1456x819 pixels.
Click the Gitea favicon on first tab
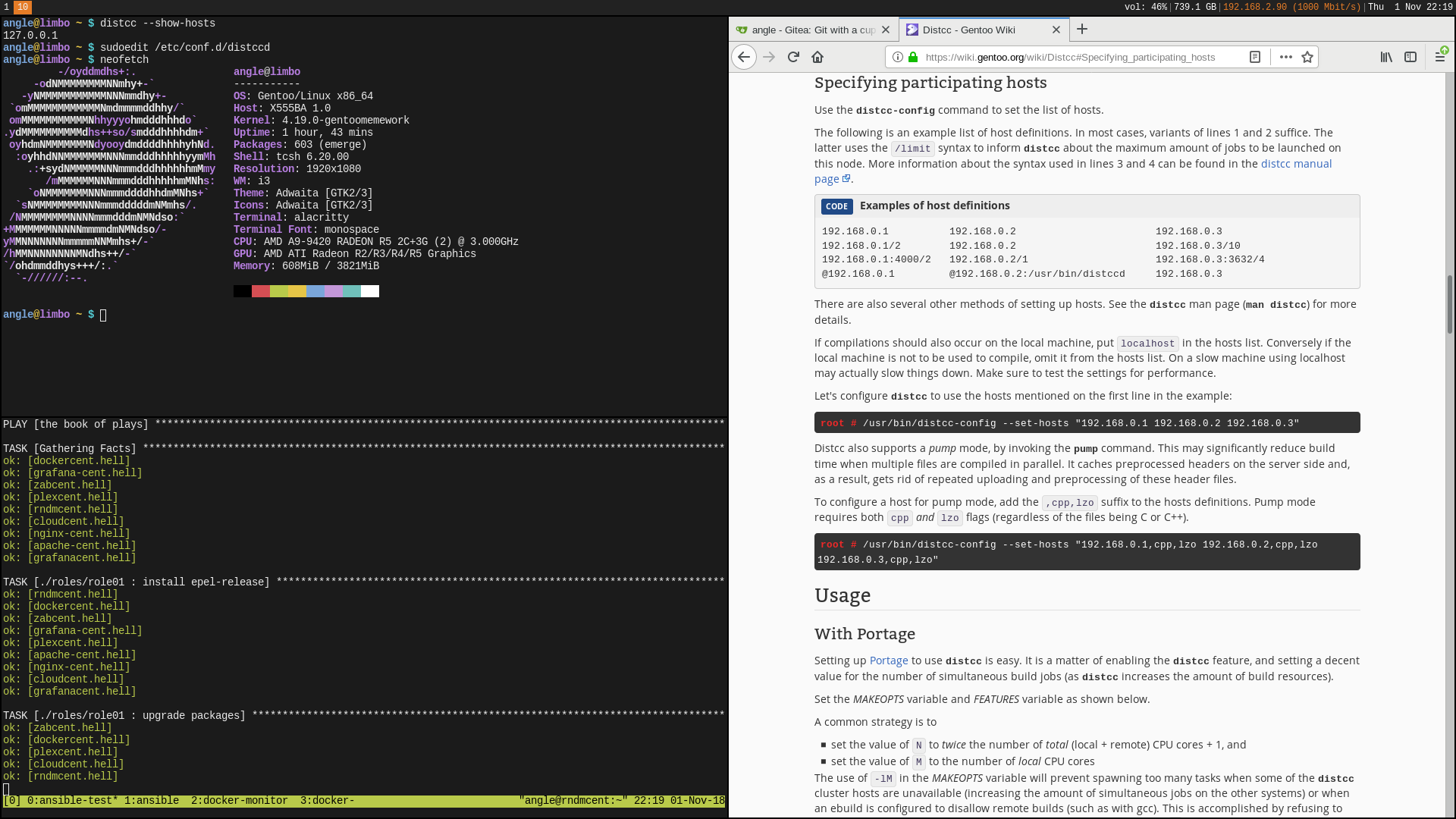(x=741, y=30)
